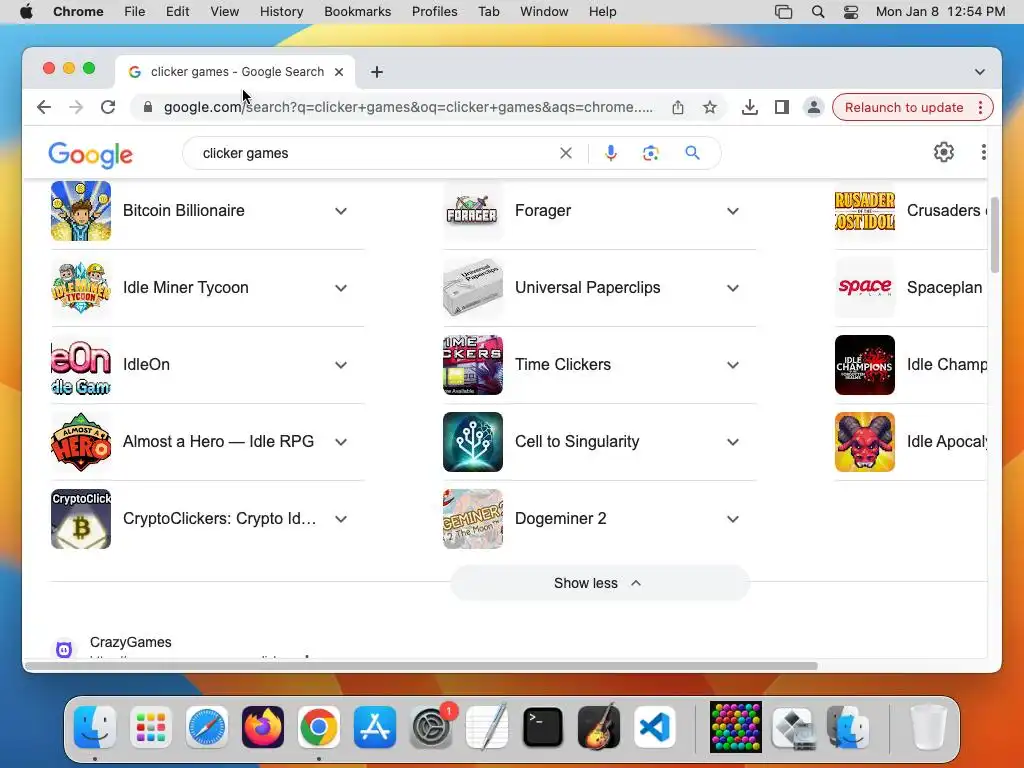This screenshot has width=1024, height=768.
Task: Expand the IdleOn chevron
Action: (x=341, y=365)
